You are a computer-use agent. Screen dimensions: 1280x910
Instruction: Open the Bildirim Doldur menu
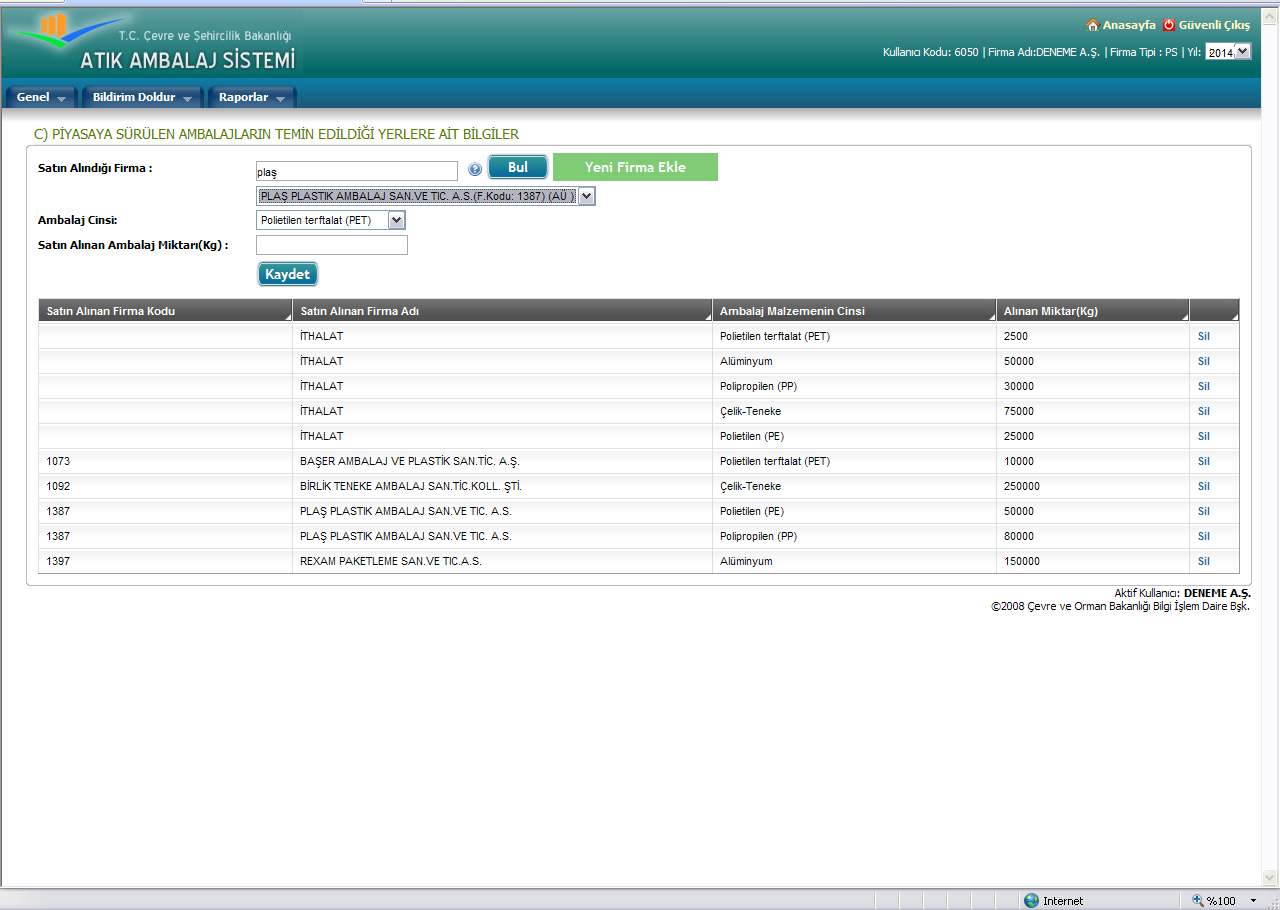click(143, 97)
